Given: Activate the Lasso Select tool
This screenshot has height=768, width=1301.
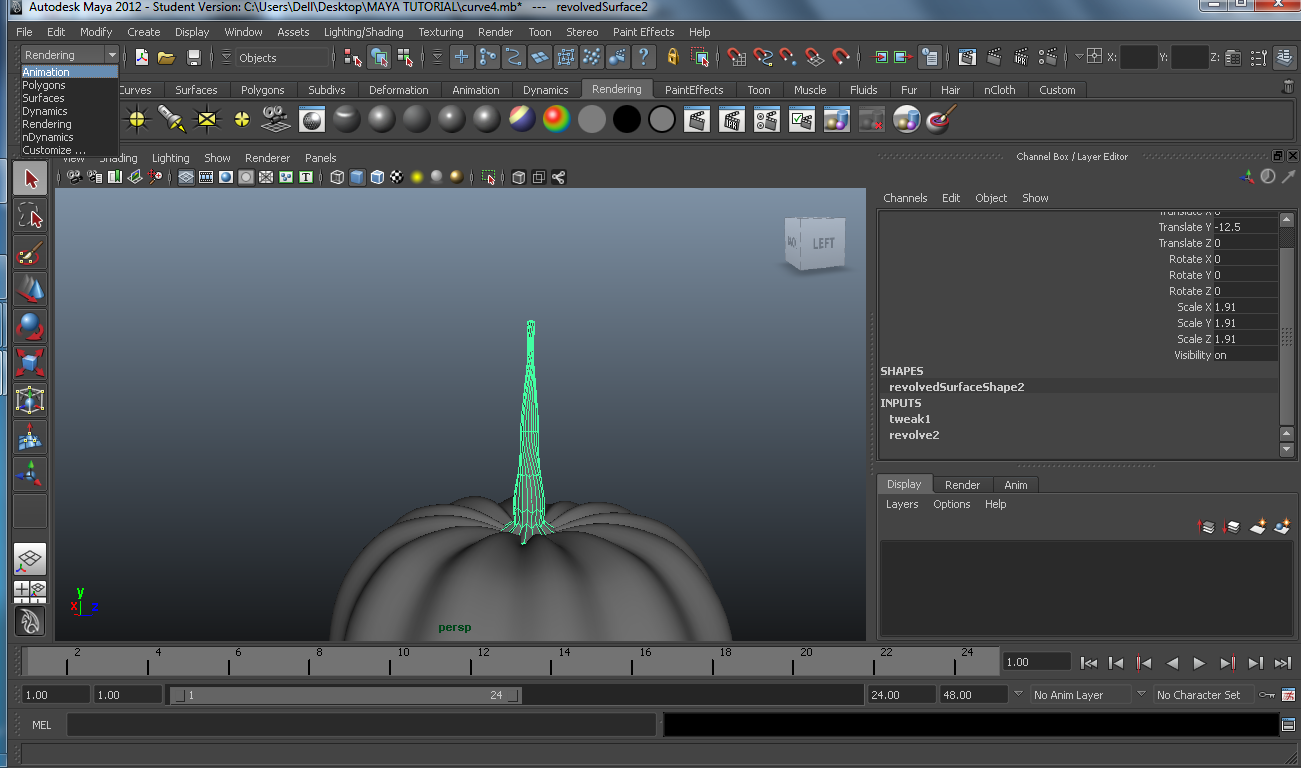Looking at the screenshot, I should pos(30,216).
